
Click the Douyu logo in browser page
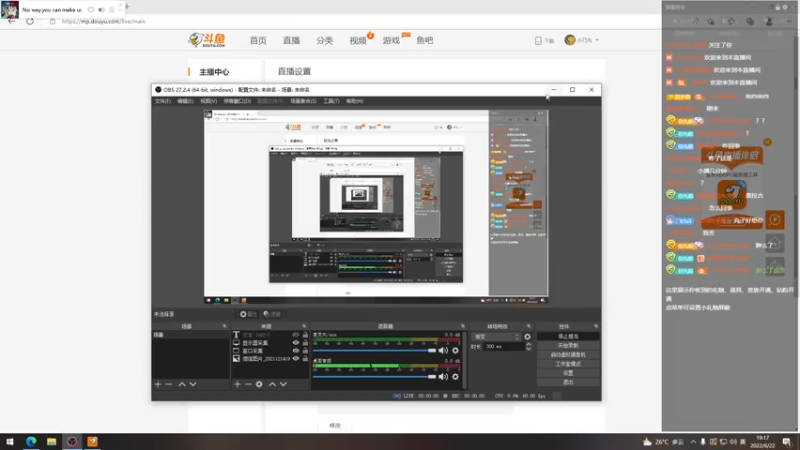pyautogui.click(x=207, y=40)
